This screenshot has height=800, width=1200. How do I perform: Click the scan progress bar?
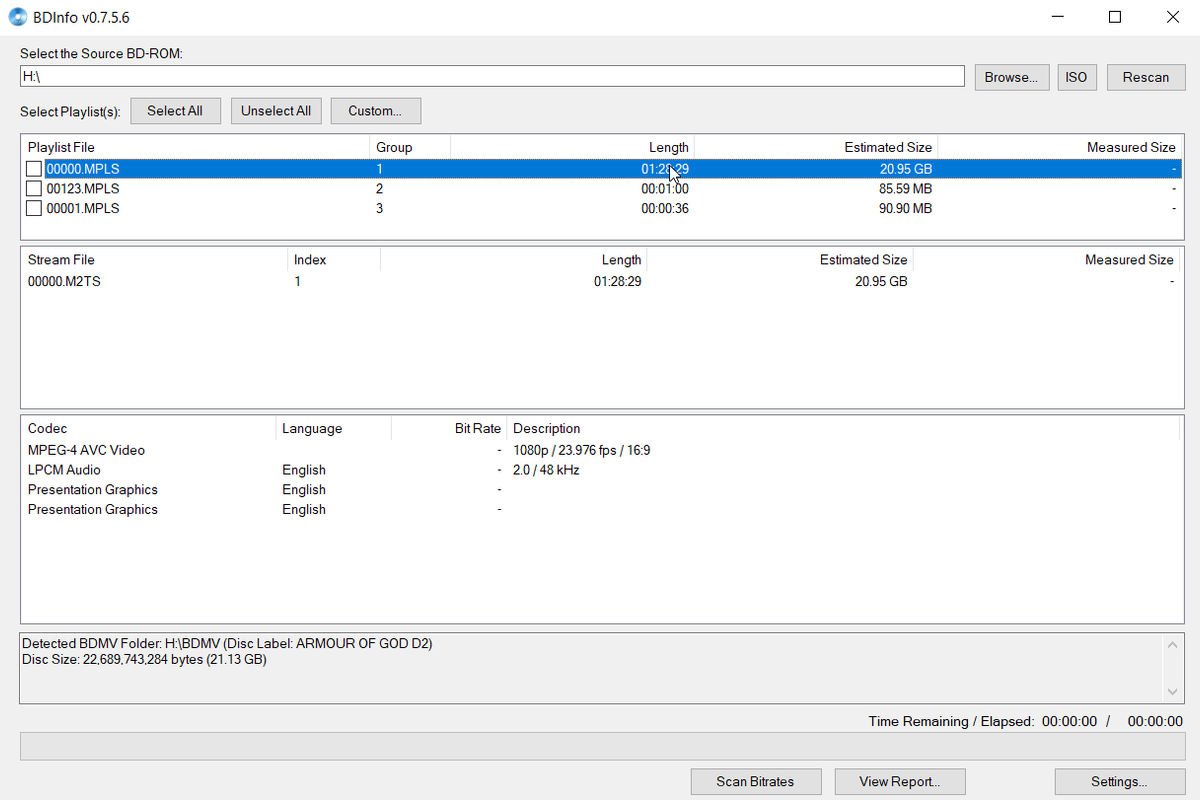[x=602, y=747]
